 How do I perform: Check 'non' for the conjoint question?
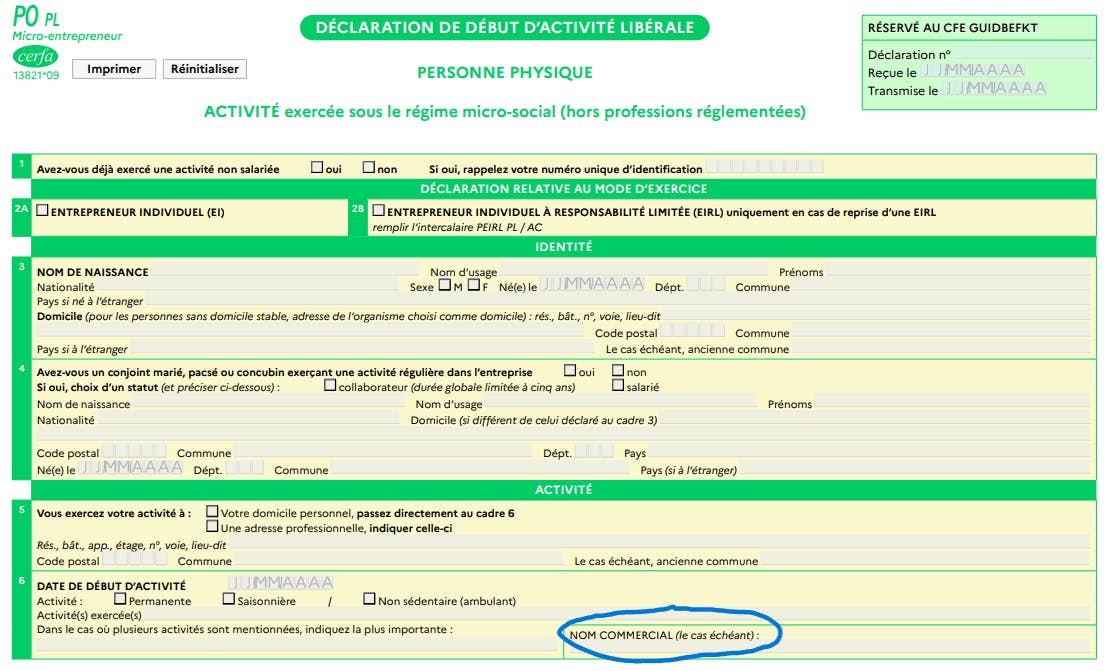click(x=617, y=371)
